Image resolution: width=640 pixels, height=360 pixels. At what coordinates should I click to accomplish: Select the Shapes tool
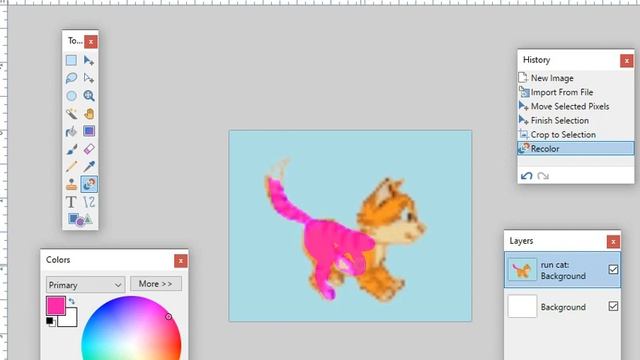[80, 220]
